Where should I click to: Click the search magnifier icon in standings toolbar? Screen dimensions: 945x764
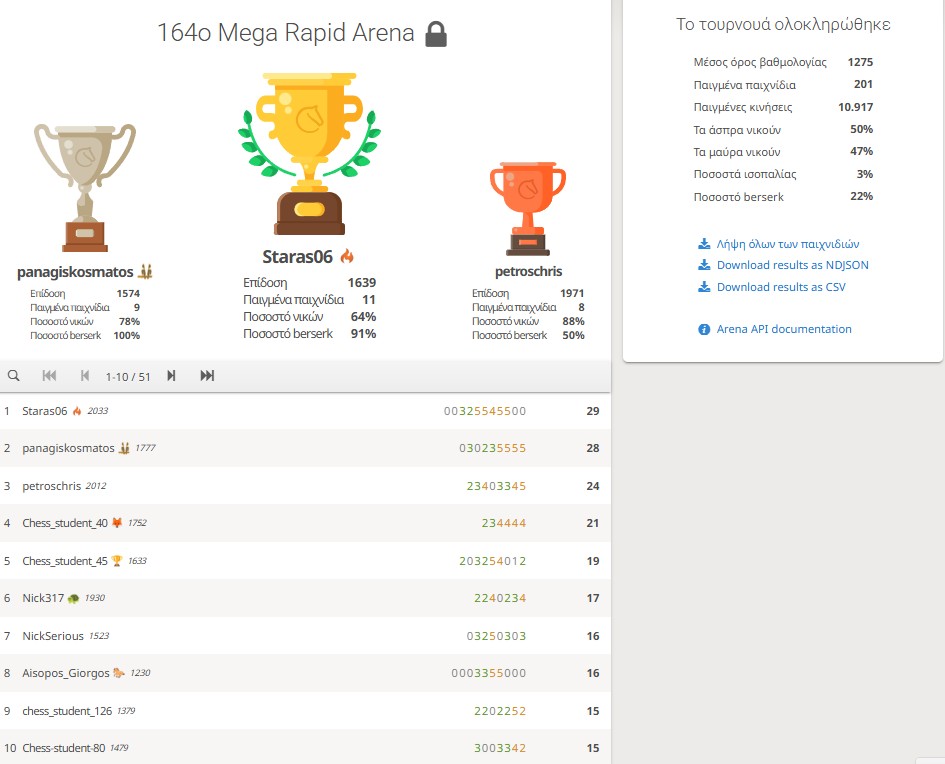tap(13, 376)
